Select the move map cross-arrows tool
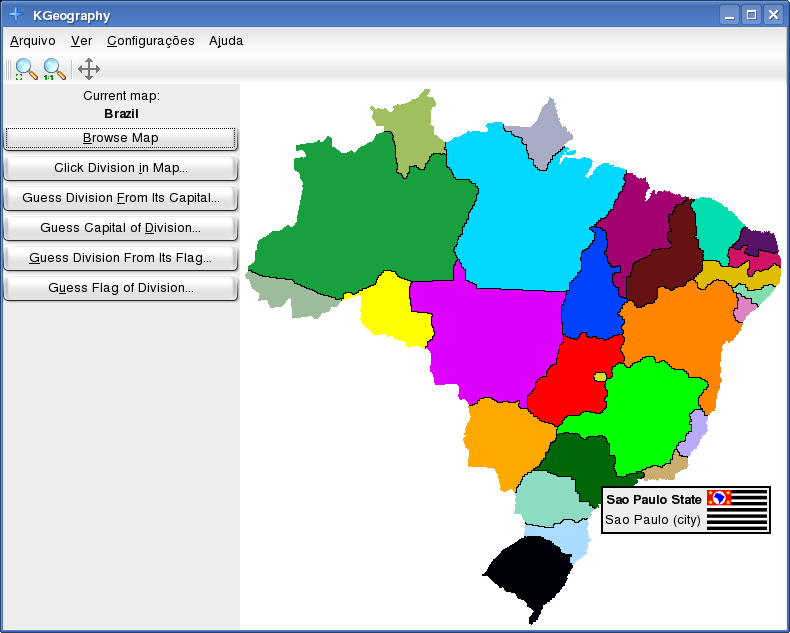This screenshot has width=790, height=633. click(89, 69)
